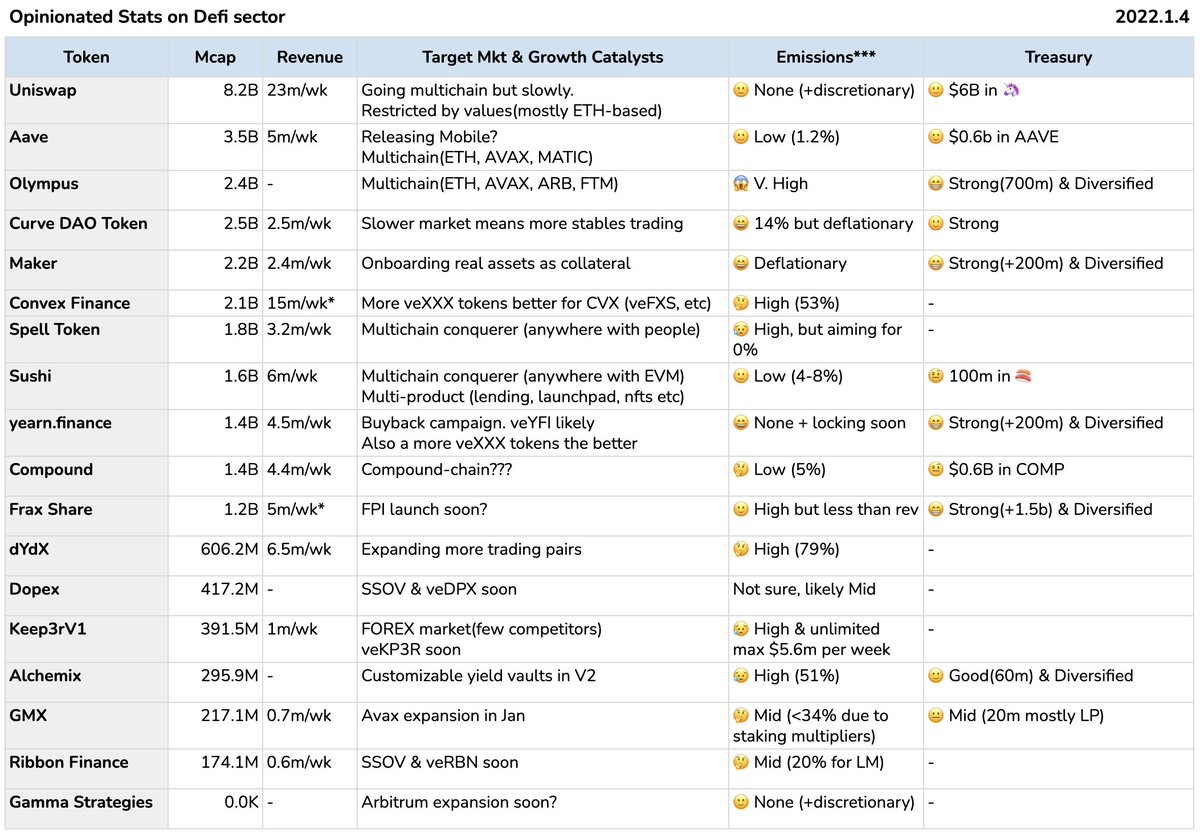Click the Not sure, likely Mid cell

826,595
